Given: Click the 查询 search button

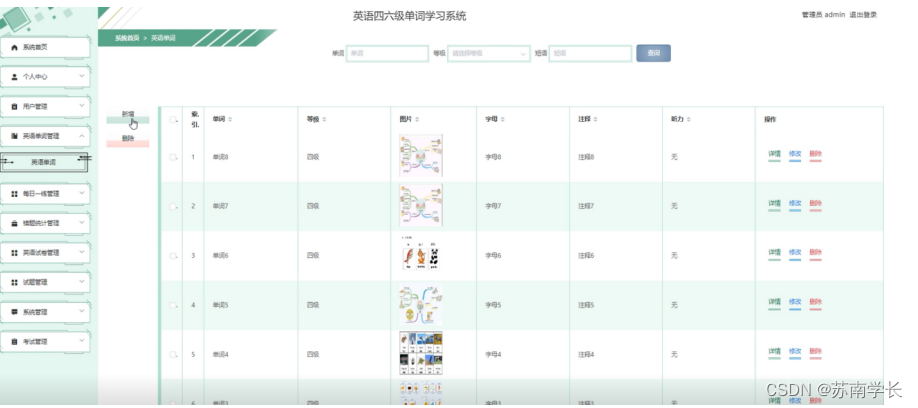Looking at the screenshot, I should (653, 53).
